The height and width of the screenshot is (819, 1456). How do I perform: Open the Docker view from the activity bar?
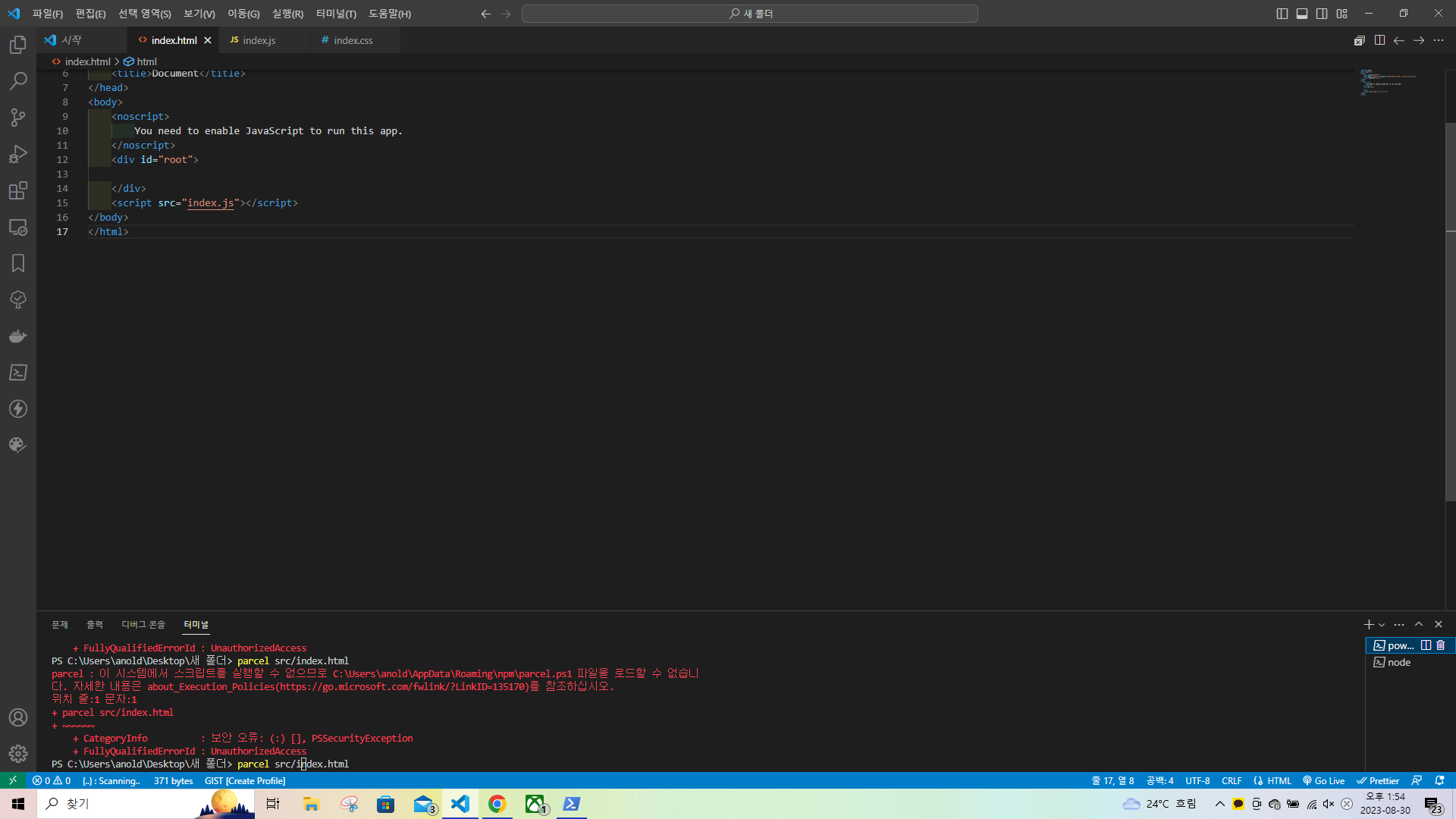(x=18, y=336)
